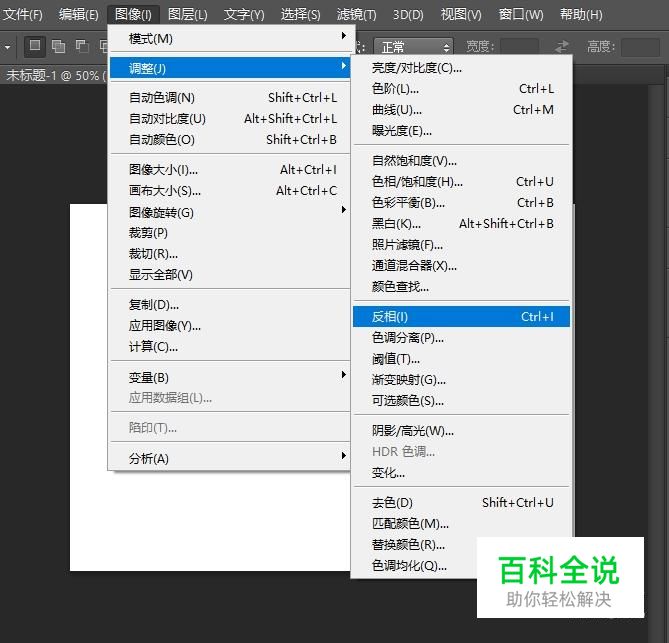Apply 反相(I) invert

point(461,317)
